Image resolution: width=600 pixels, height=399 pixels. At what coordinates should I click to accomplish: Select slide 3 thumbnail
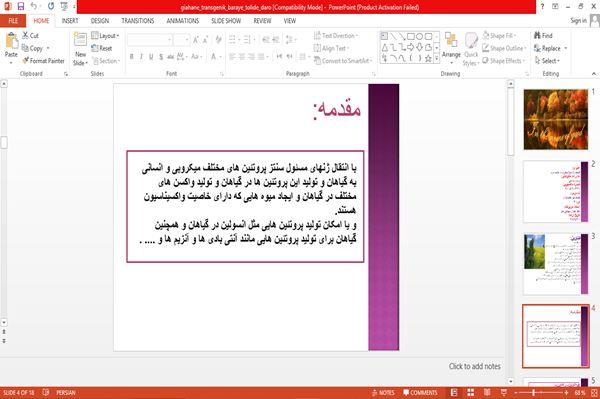pyautogui.click(x=556, y=264)
